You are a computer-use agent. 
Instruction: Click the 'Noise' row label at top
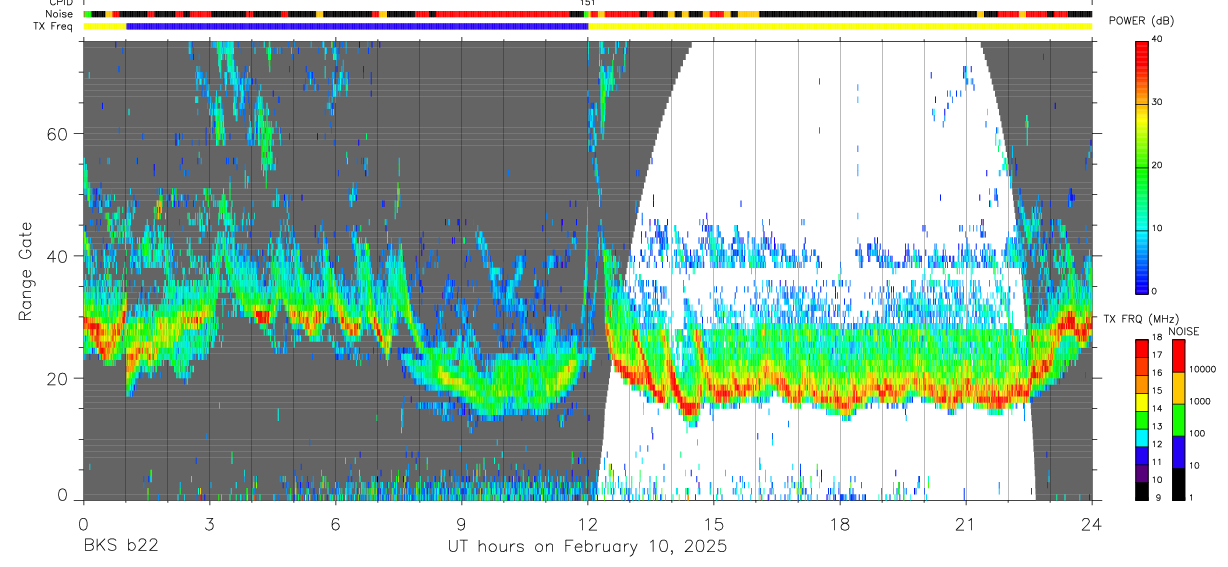(x=59, y=14)
